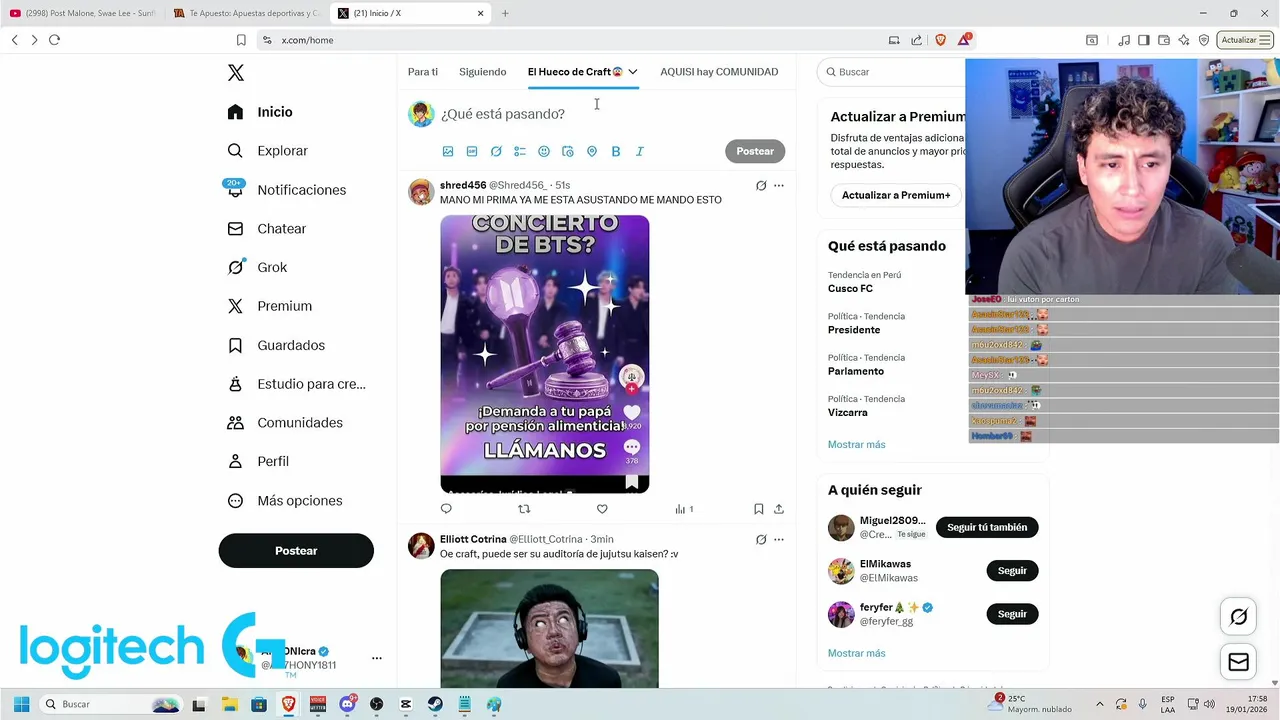Ask Grok about shred456's post
1280x720 pixels.
(761, 185)
